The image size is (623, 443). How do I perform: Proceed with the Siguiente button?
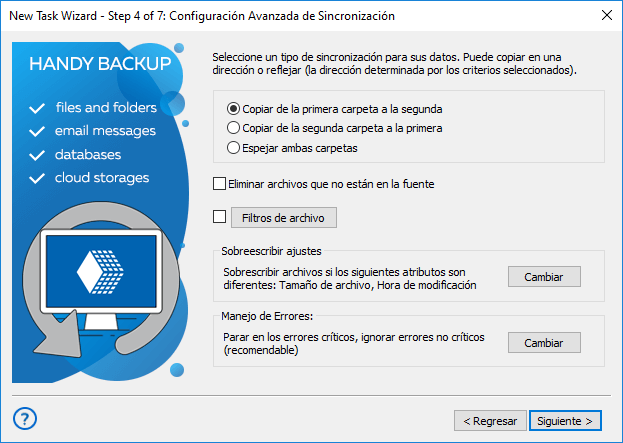click(x=566, y=421)
